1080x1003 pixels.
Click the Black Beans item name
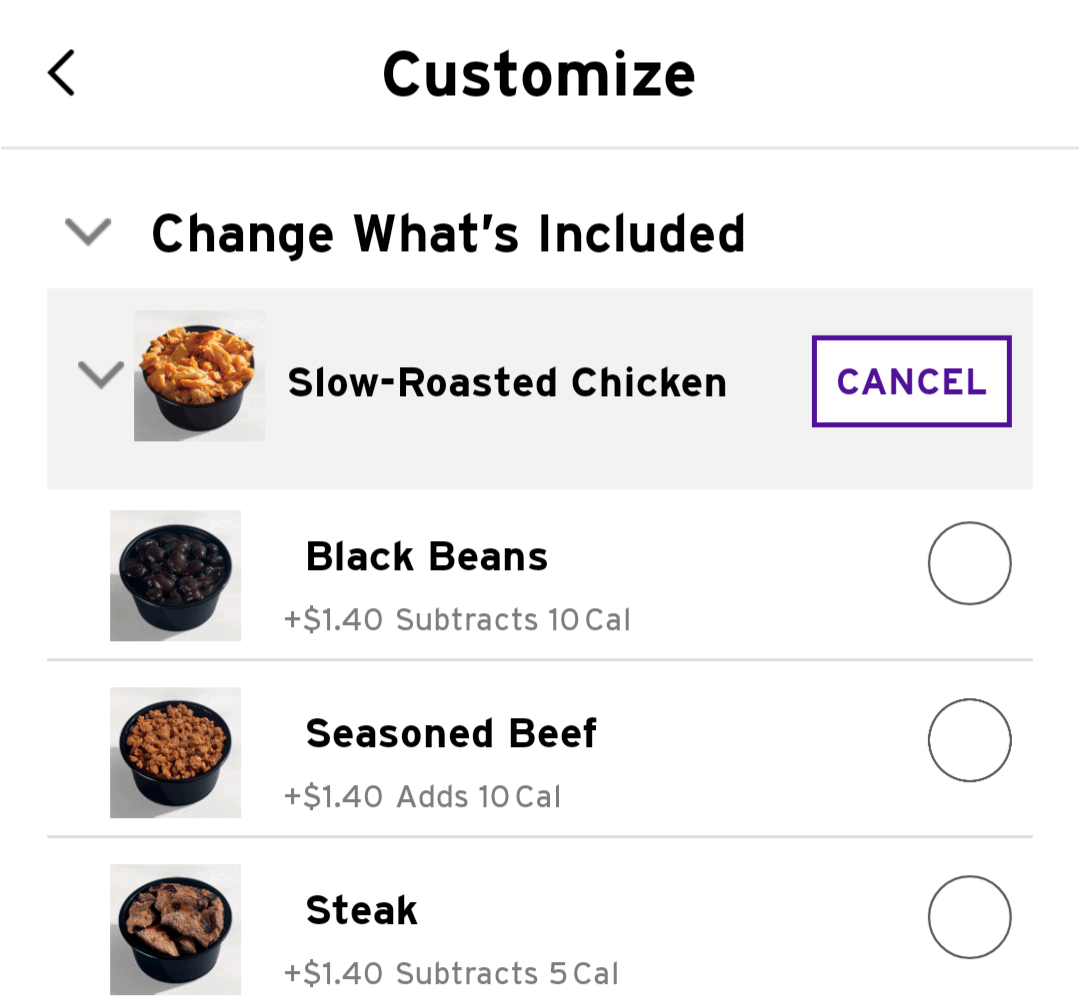(x=427, y=556)
